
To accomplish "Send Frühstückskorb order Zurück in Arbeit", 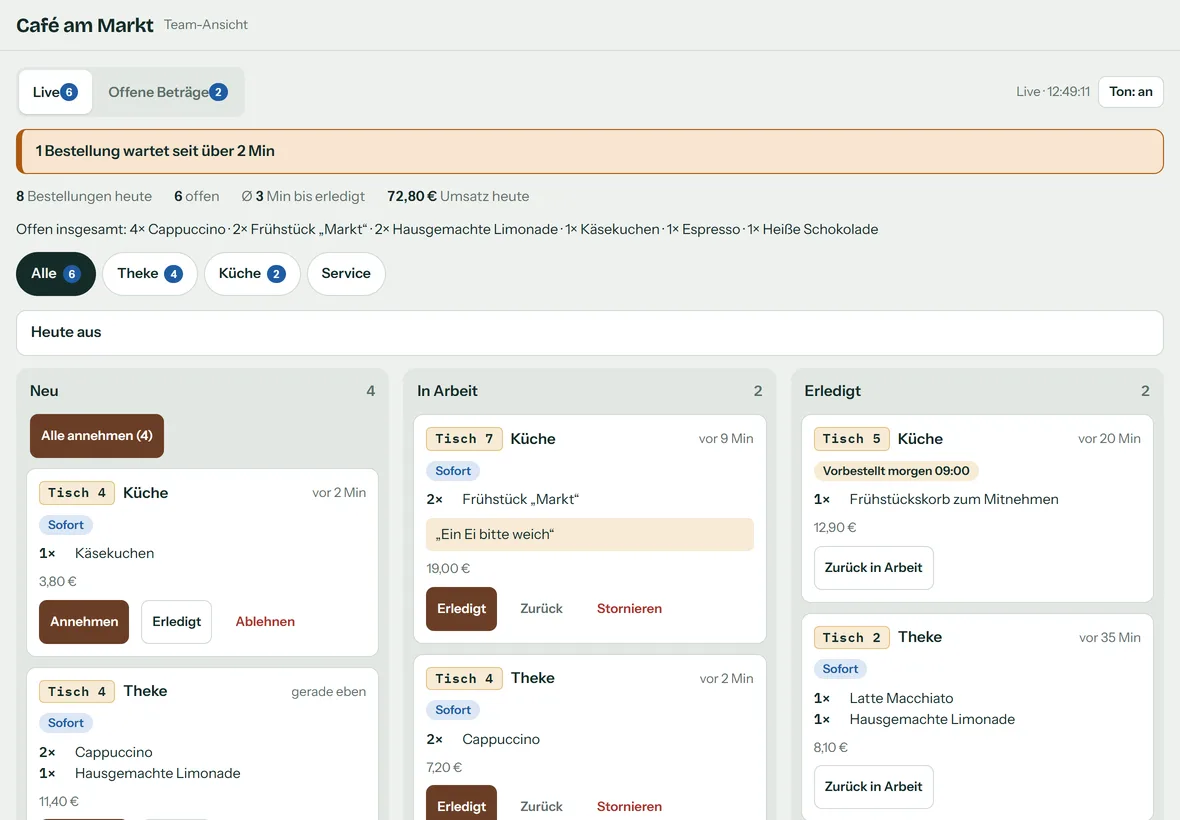I will [874, 568].
